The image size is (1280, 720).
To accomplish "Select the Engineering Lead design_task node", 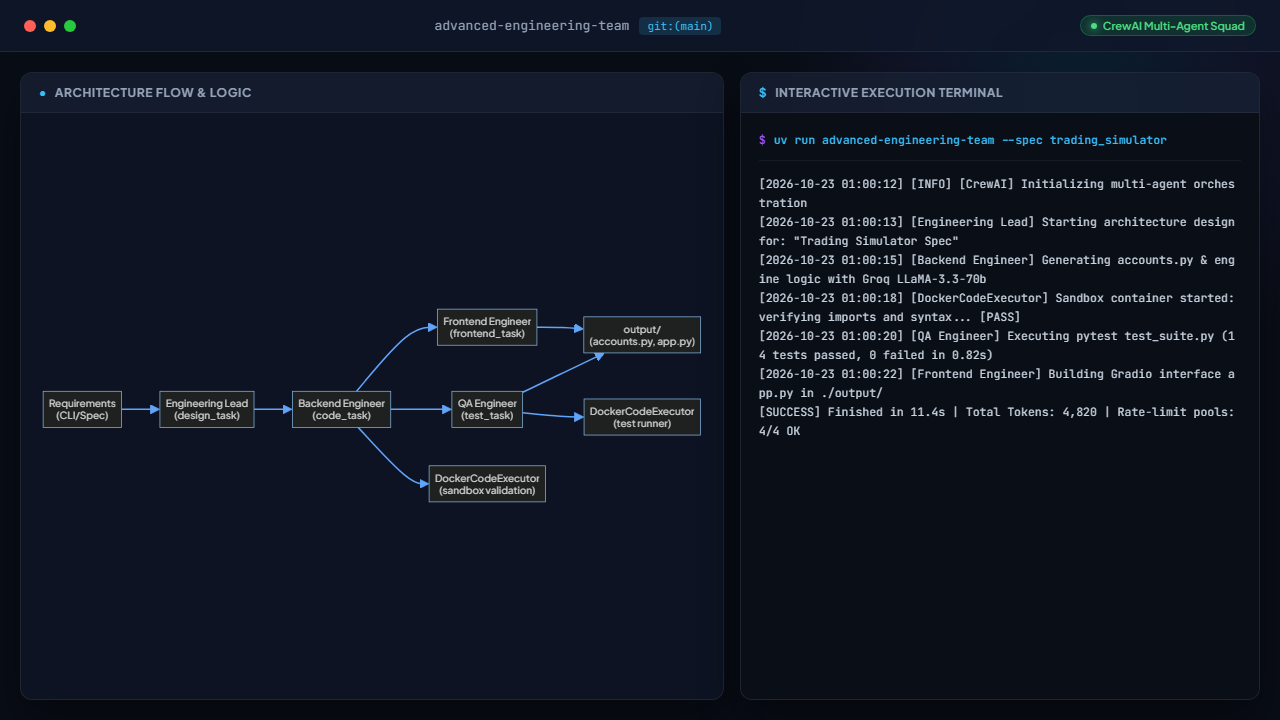I will [207, 409].
